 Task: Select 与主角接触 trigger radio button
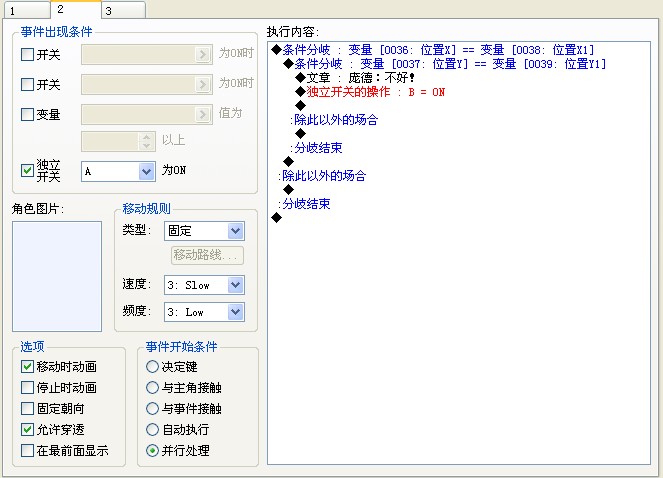pyautogui.click(x=152, y=387)
